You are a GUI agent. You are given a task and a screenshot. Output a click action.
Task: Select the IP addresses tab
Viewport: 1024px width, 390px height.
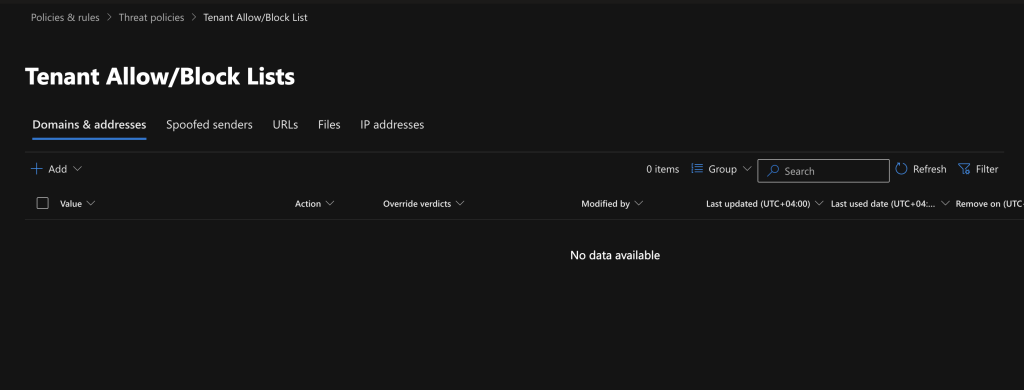click(392, 125)
